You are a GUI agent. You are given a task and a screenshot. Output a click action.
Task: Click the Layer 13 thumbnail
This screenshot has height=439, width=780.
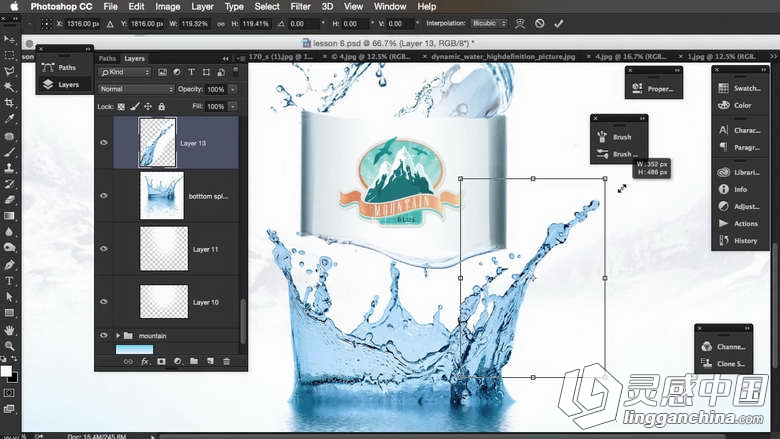(x=157, y=143)
